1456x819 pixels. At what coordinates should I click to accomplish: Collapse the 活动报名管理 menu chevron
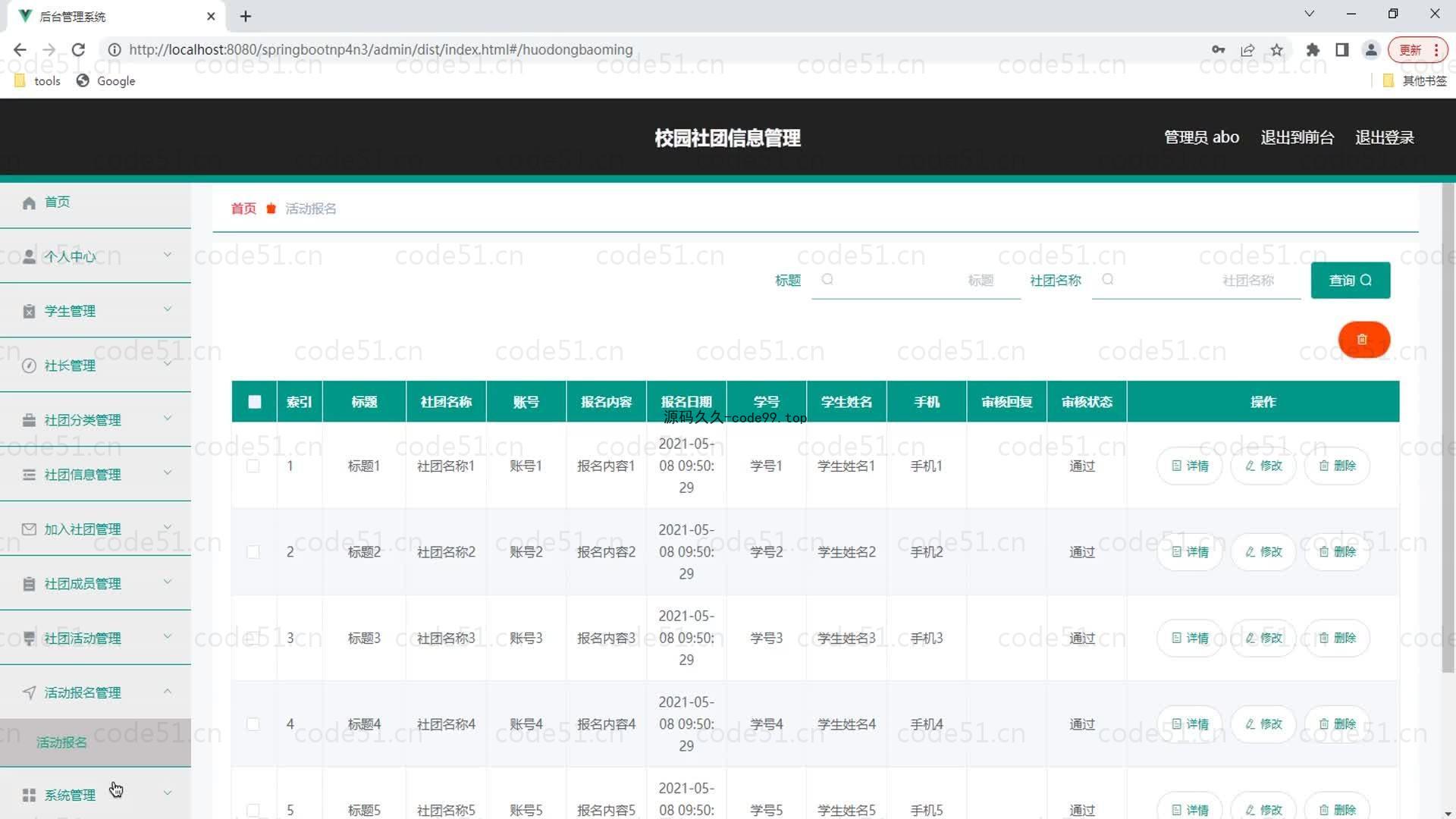click(x=168, y=692)
